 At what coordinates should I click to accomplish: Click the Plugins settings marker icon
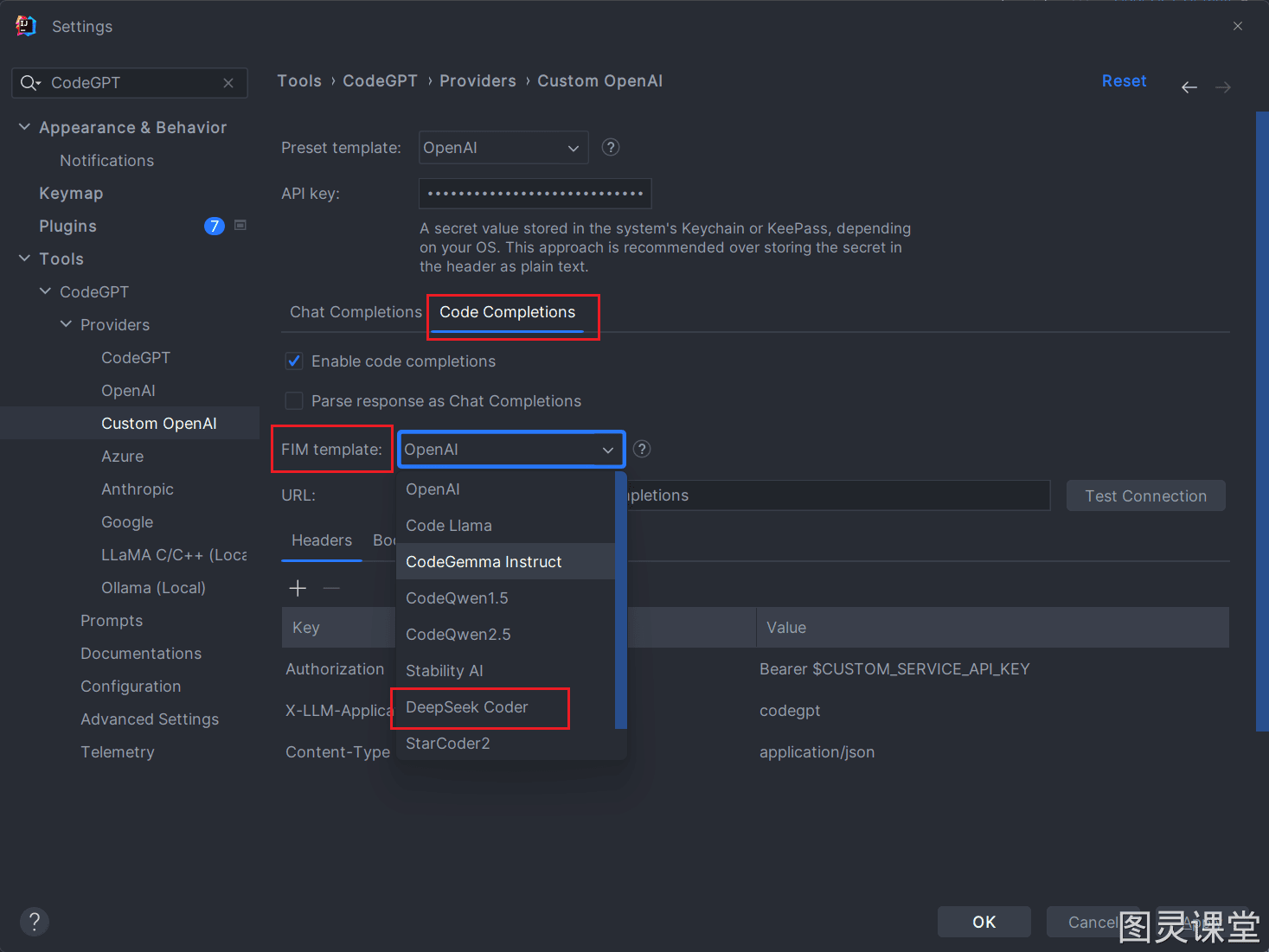coord(240,226)
